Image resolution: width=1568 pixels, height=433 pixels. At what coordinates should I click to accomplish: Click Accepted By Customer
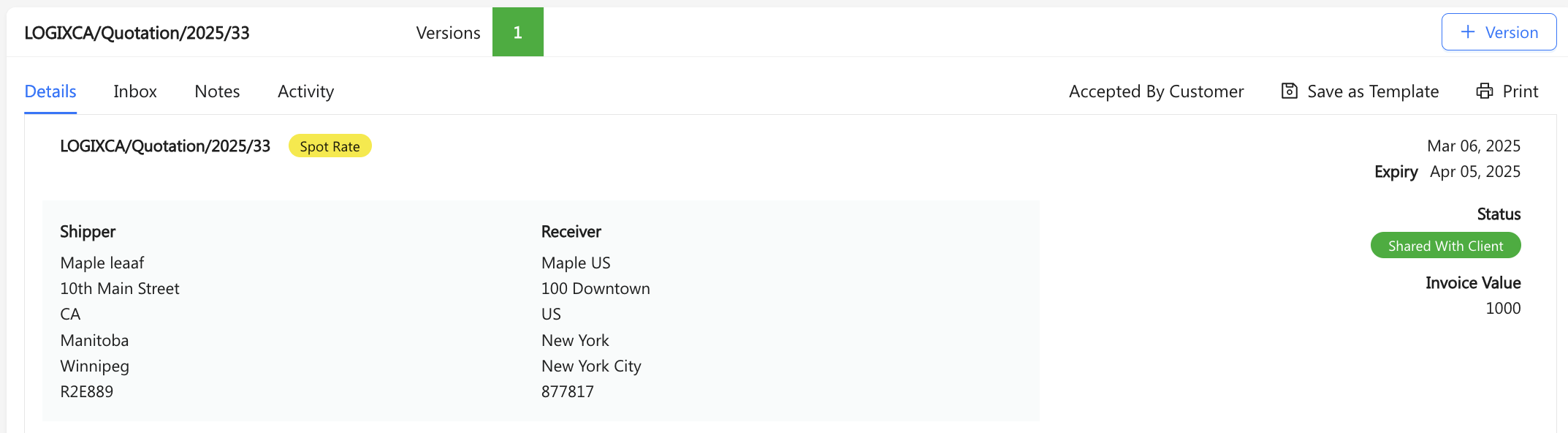click(x=1156, y=91)
